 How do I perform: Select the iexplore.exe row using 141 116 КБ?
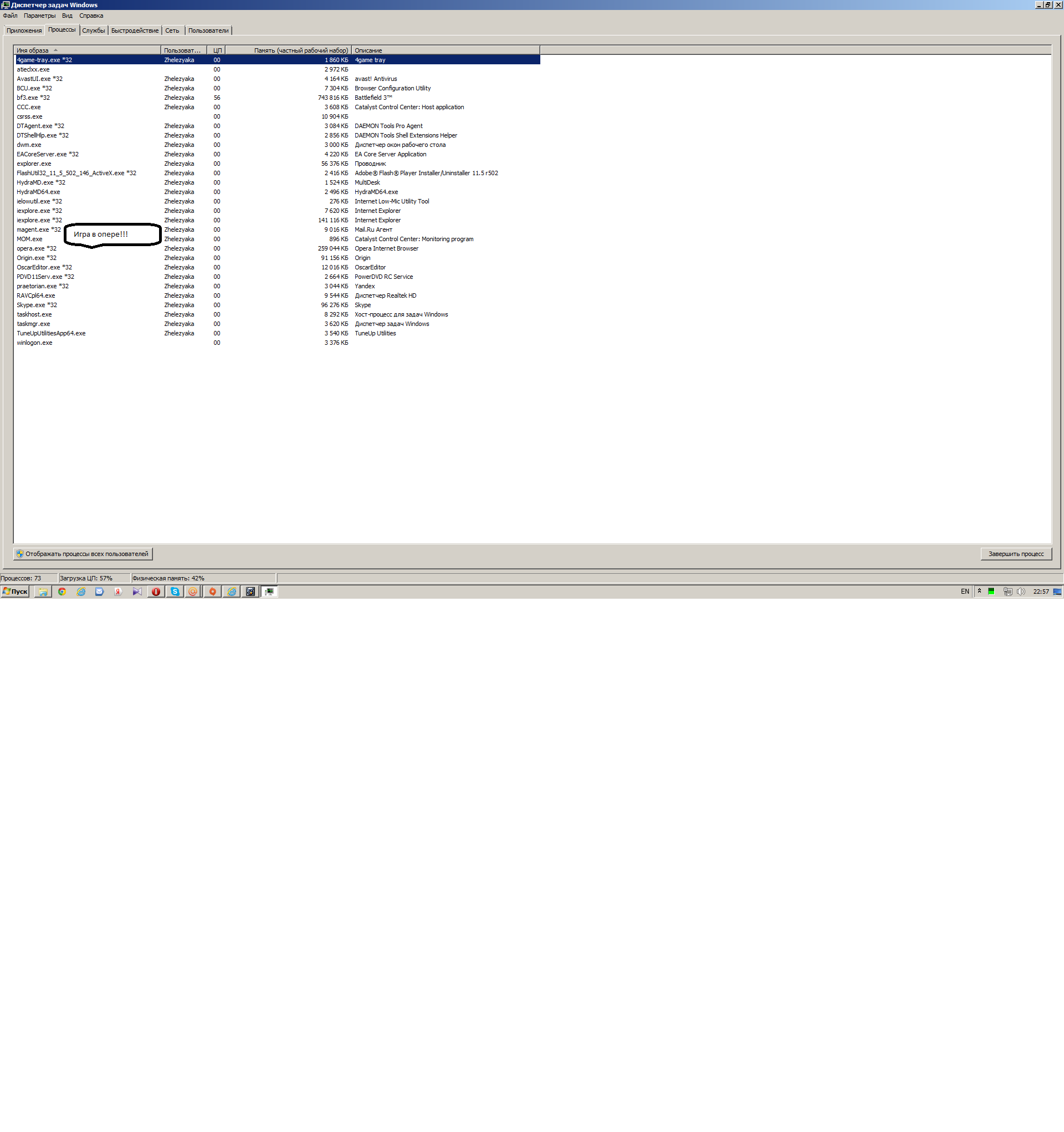point(277,221)
